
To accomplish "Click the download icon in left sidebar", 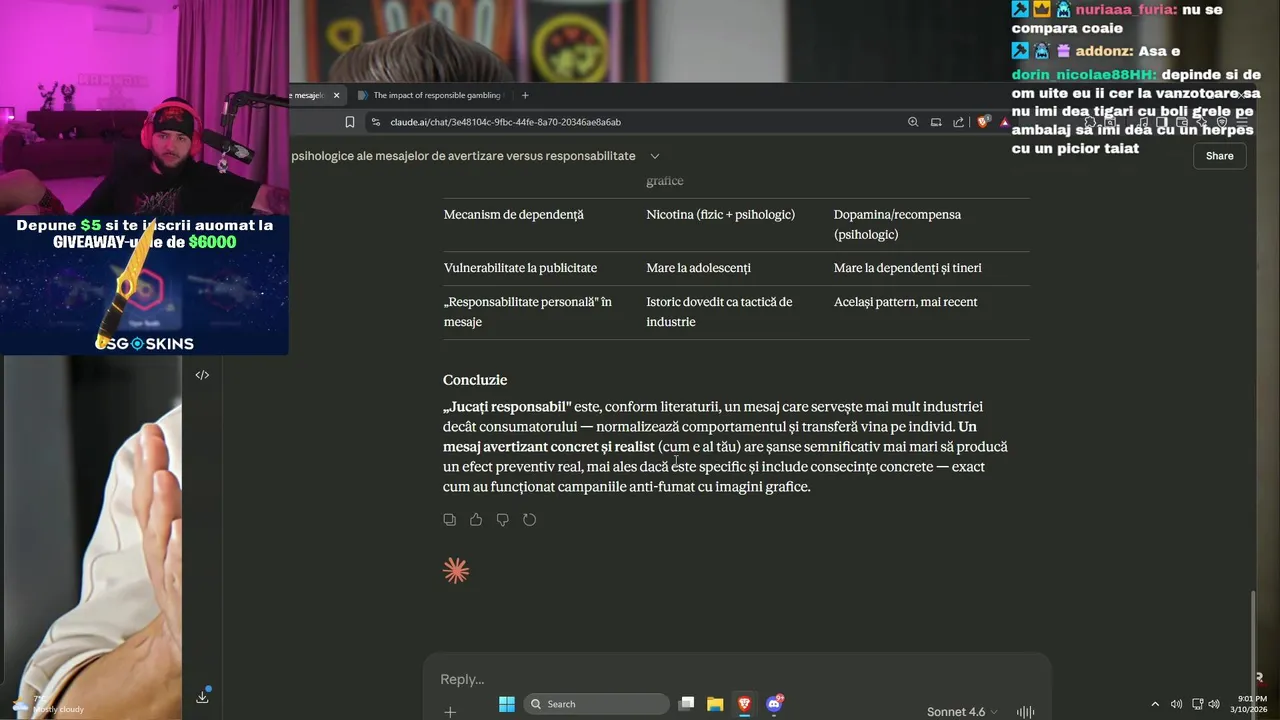I will click(x=202, y=697).
